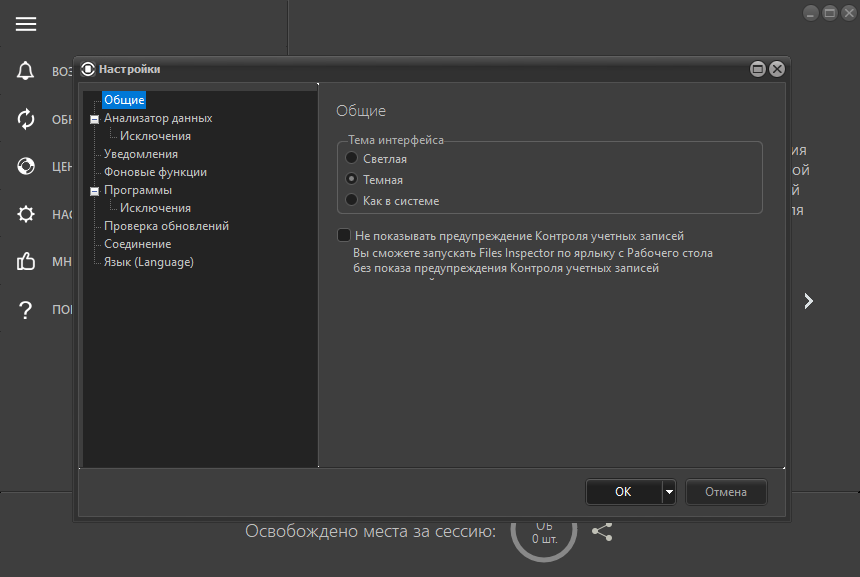Viewport: 860px width, 577px height.
Task: Collapse the Анализатор данных tree node
Action: [x=95, y=118]
